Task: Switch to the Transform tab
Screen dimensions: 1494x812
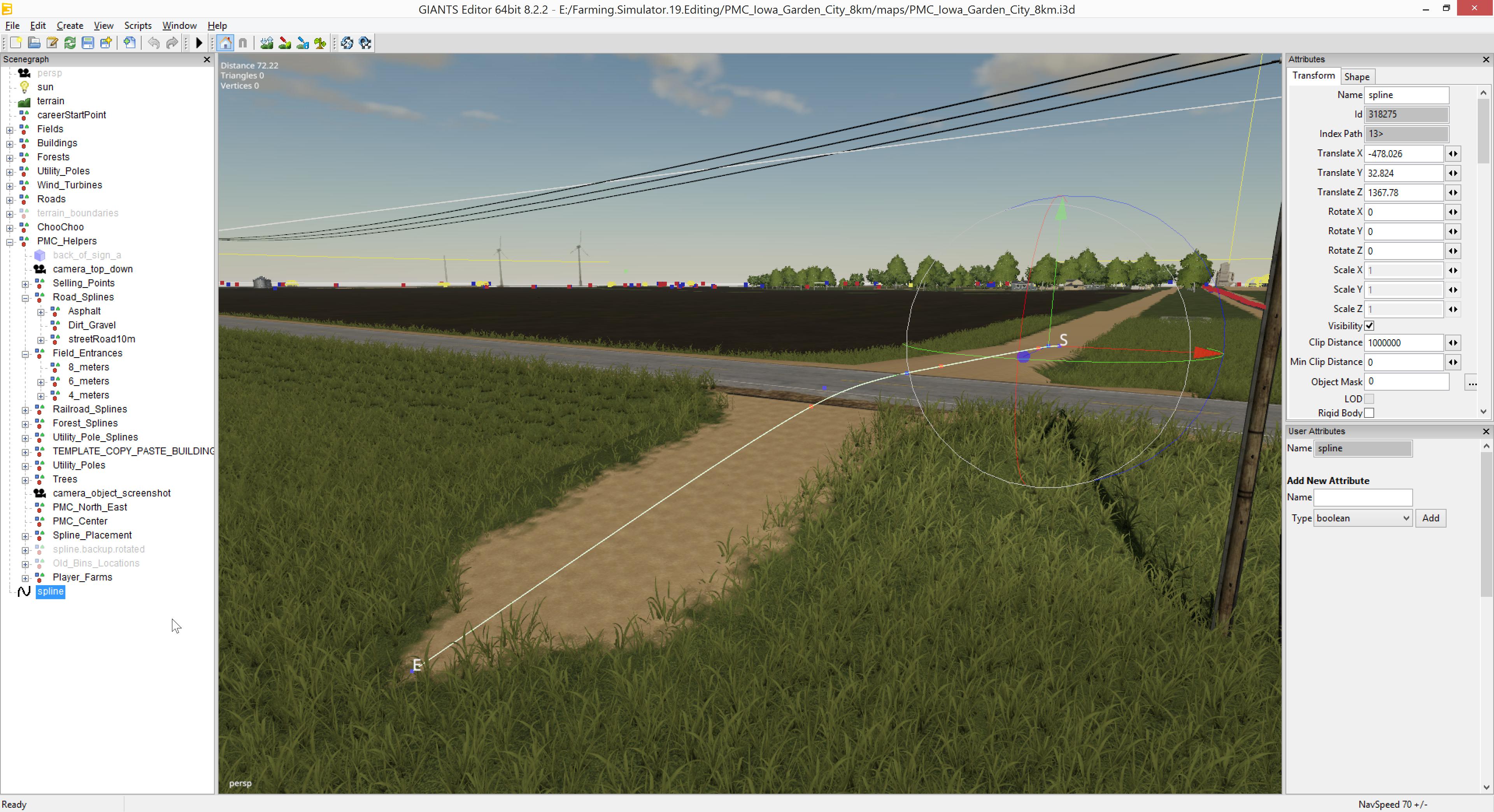Action: point(1313,76)
